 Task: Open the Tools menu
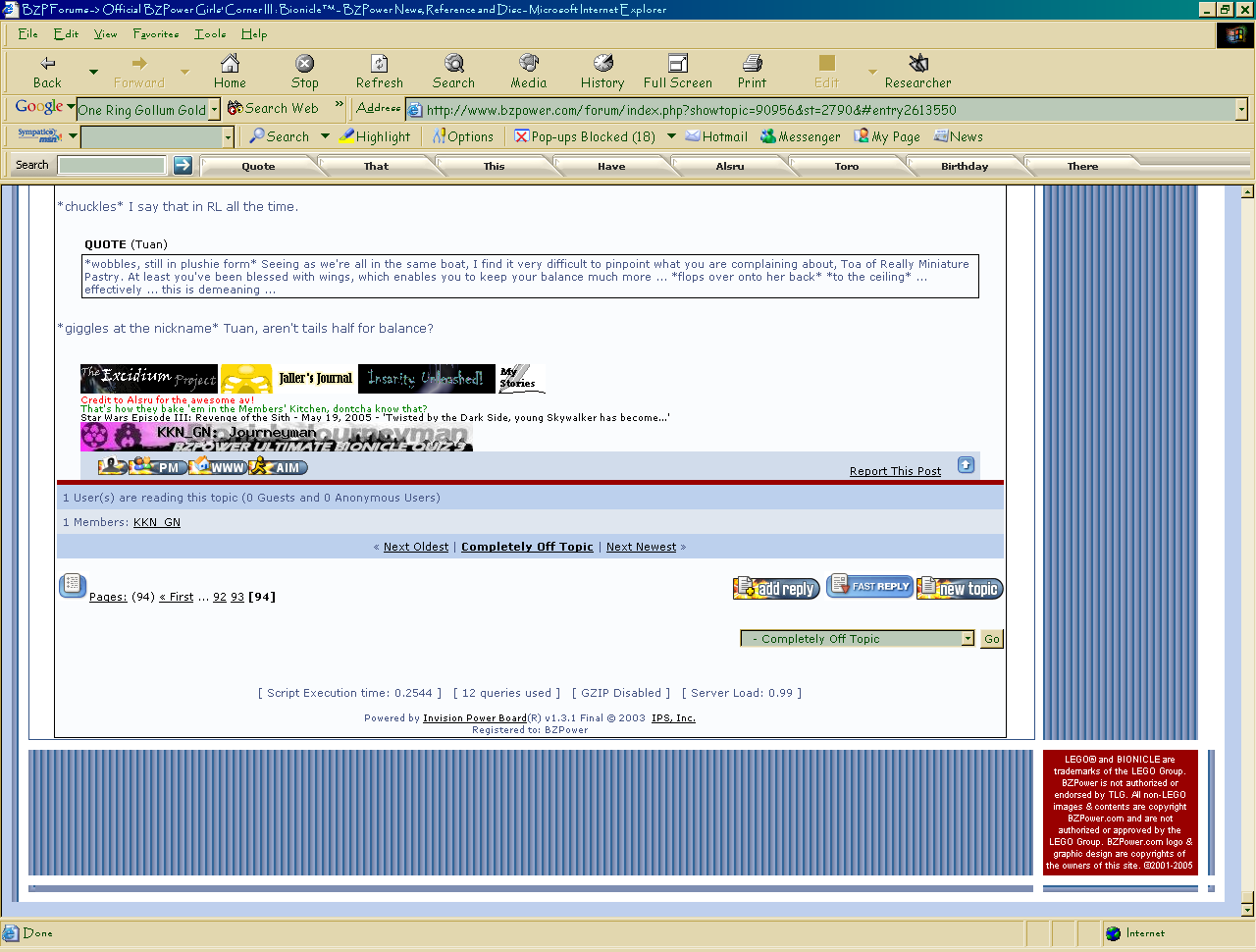click(x=210, y=33)
